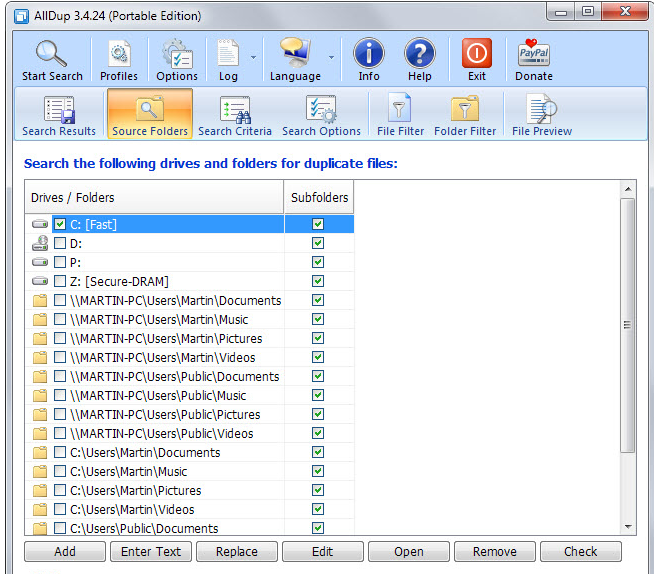Viewport: 654px width, 574px height.
Task: Check the D: drive checkbox
Action: (x=60, y=244)
